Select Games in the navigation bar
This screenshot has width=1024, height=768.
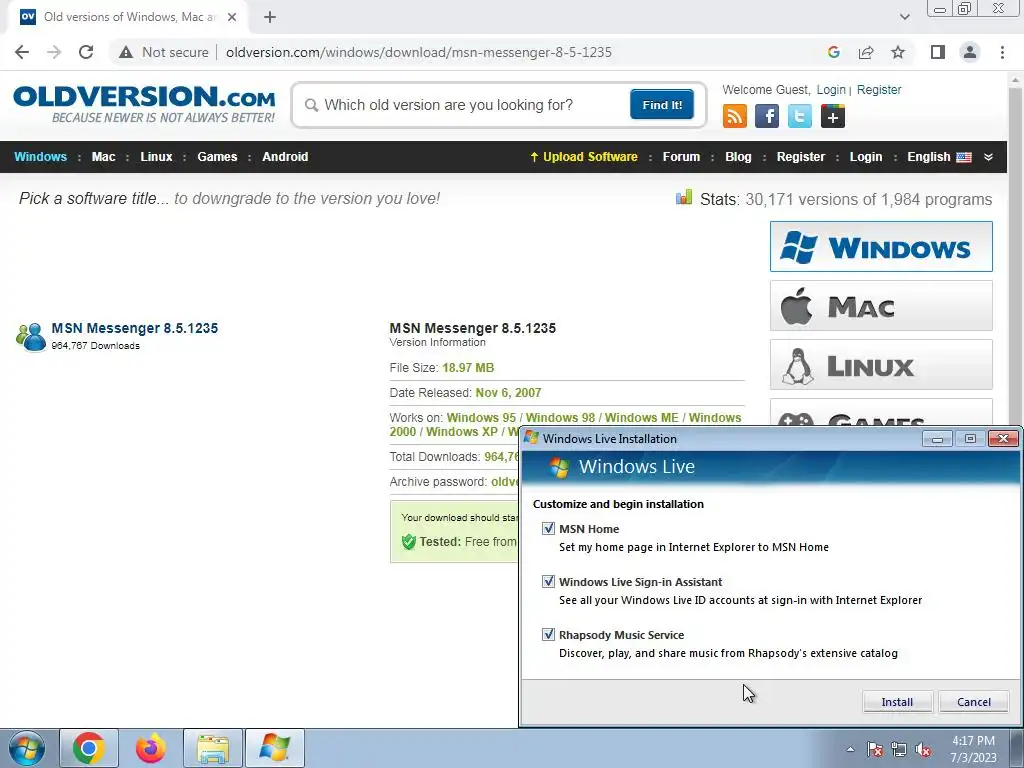click(x=217, y=157)
